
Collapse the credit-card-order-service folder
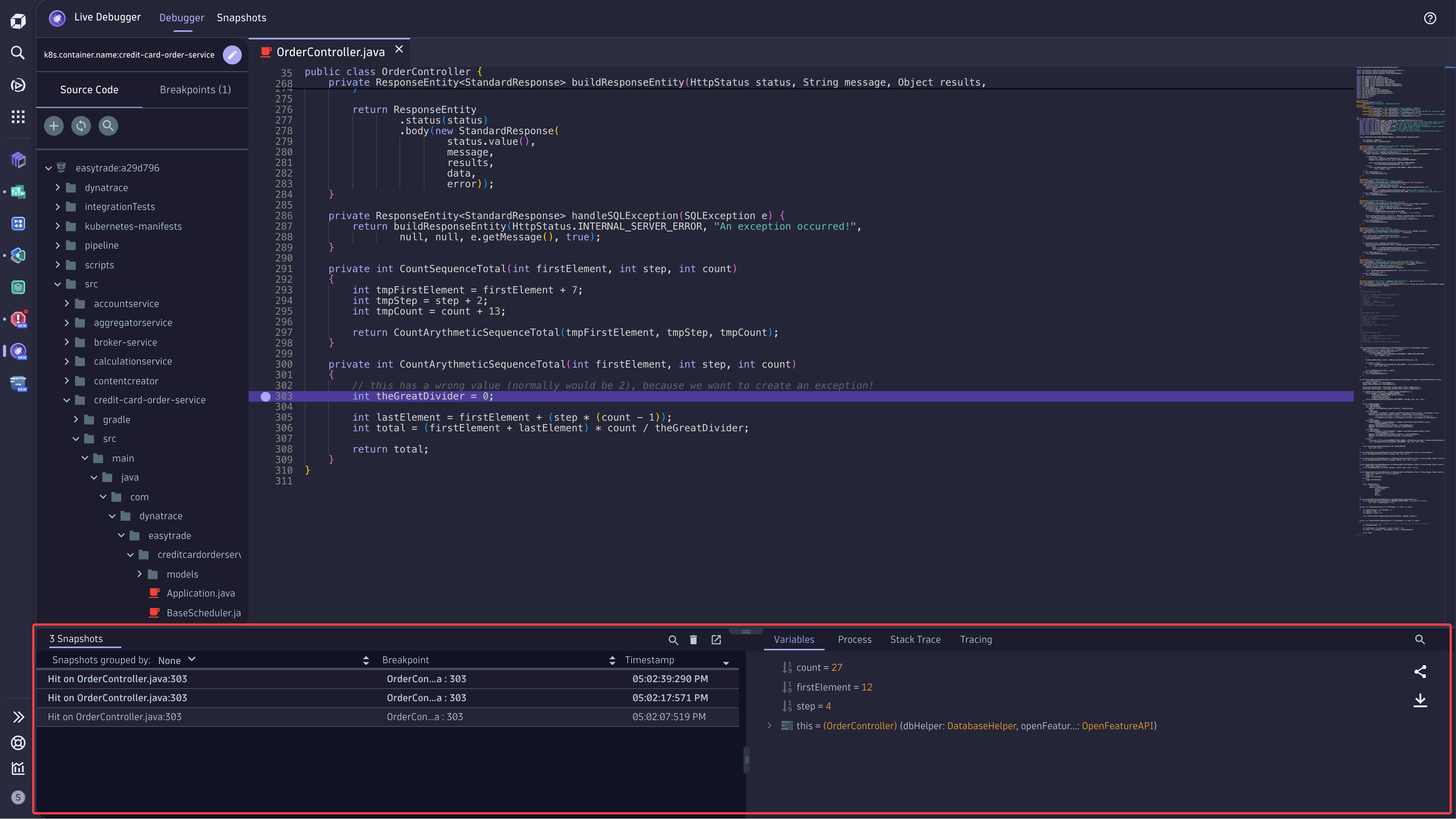click(x=67, y=399)
